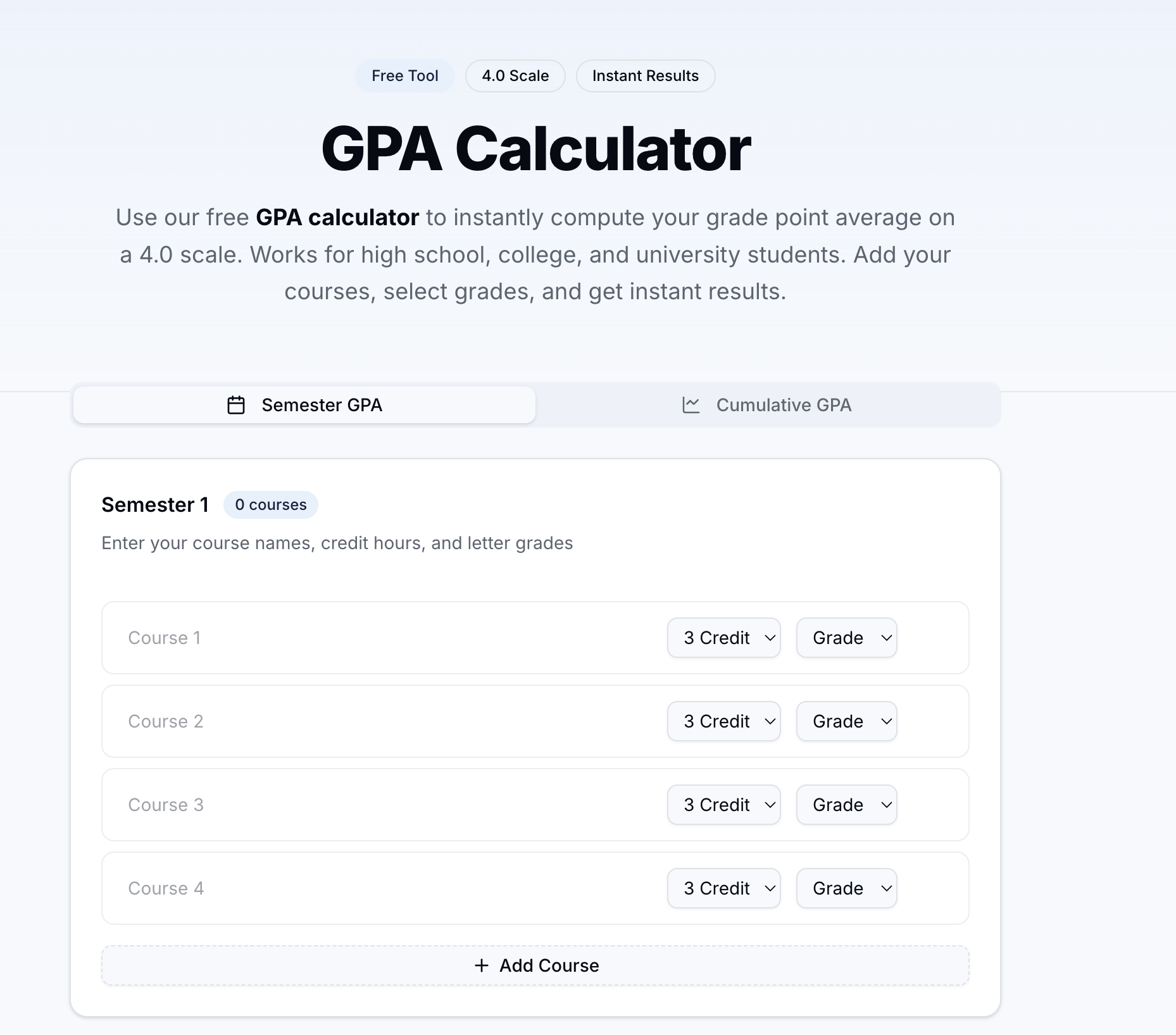The width and height of the screenshot is (1176, 1035).
Task: Click the Add Course button
Action: click(x=535, y=965)
